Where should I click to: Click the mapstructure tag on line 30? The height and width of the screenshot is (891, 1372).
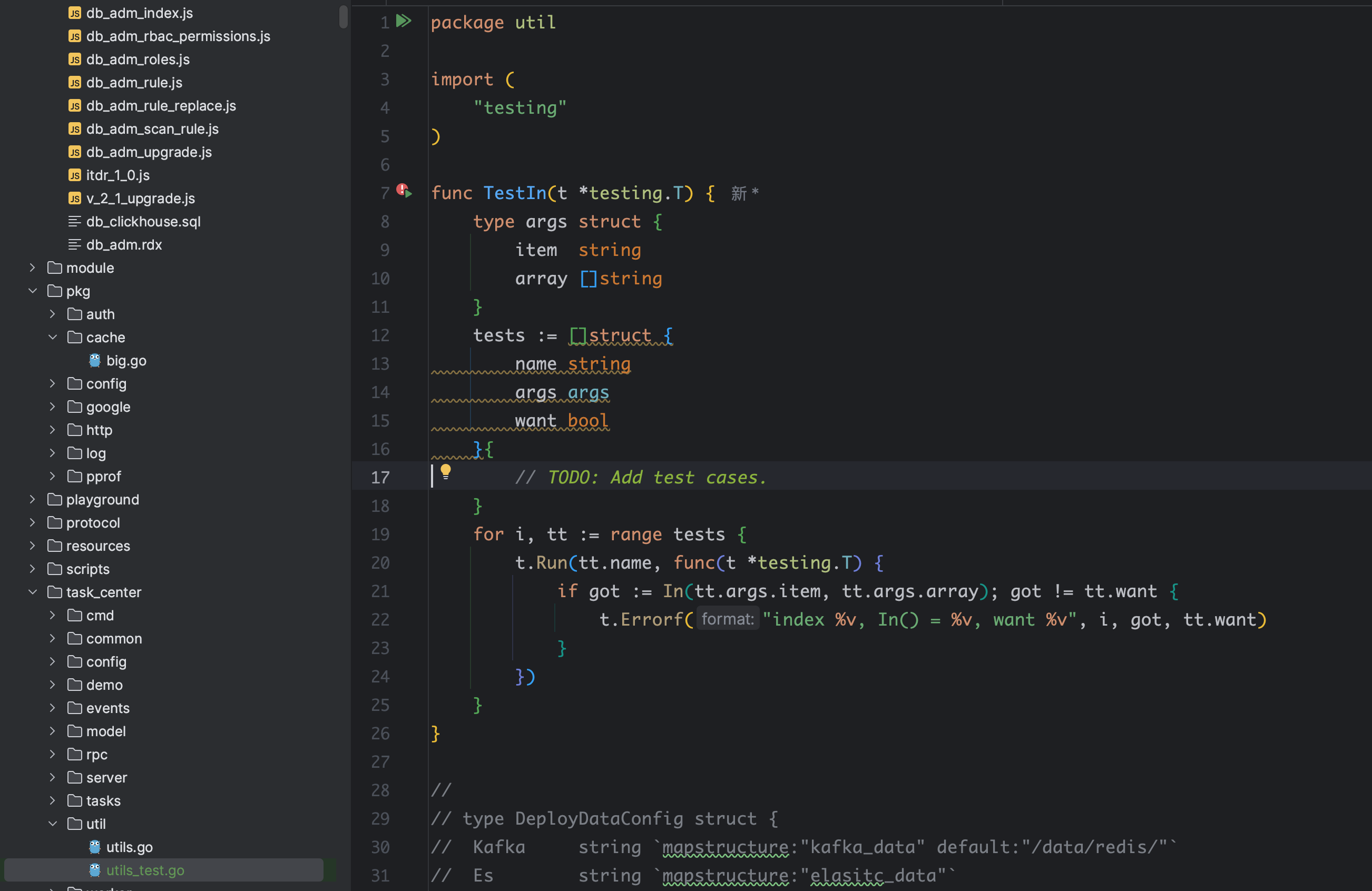[x=725, y=847]
